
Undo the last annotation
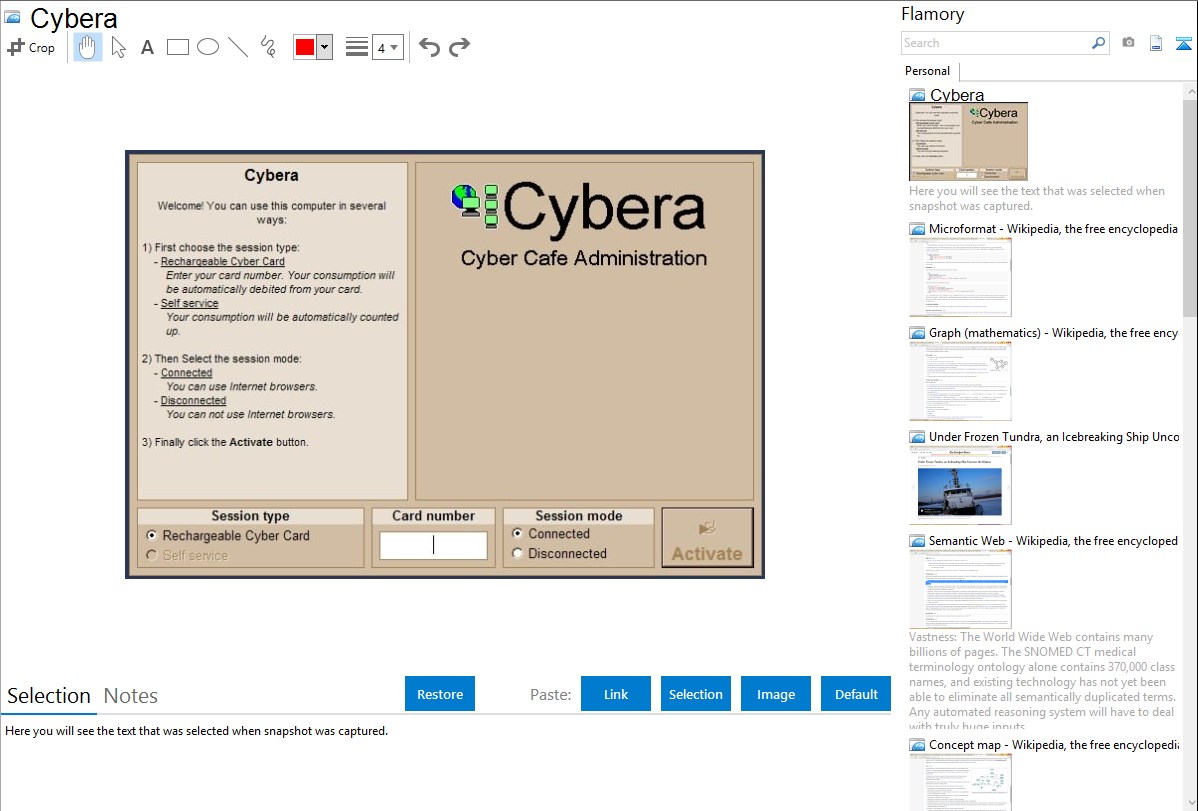point(429,47)
